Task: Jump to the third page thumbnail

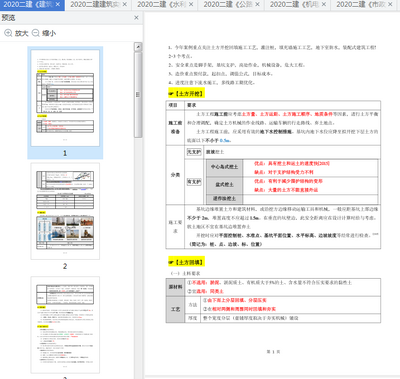Action: coord(65,325)
